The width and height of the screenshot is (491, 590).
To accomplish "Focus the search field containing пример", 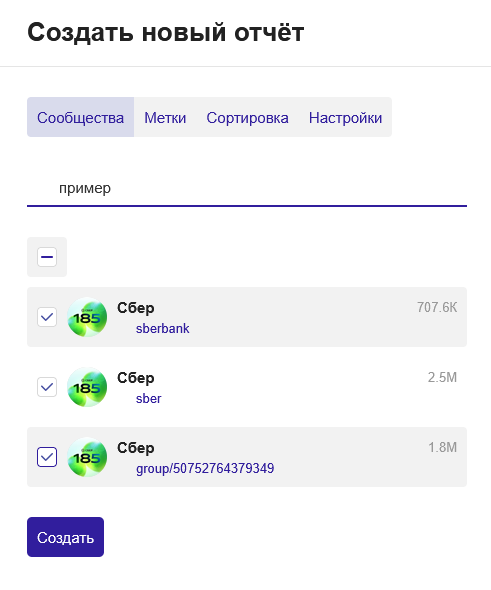I will point(247,188).
